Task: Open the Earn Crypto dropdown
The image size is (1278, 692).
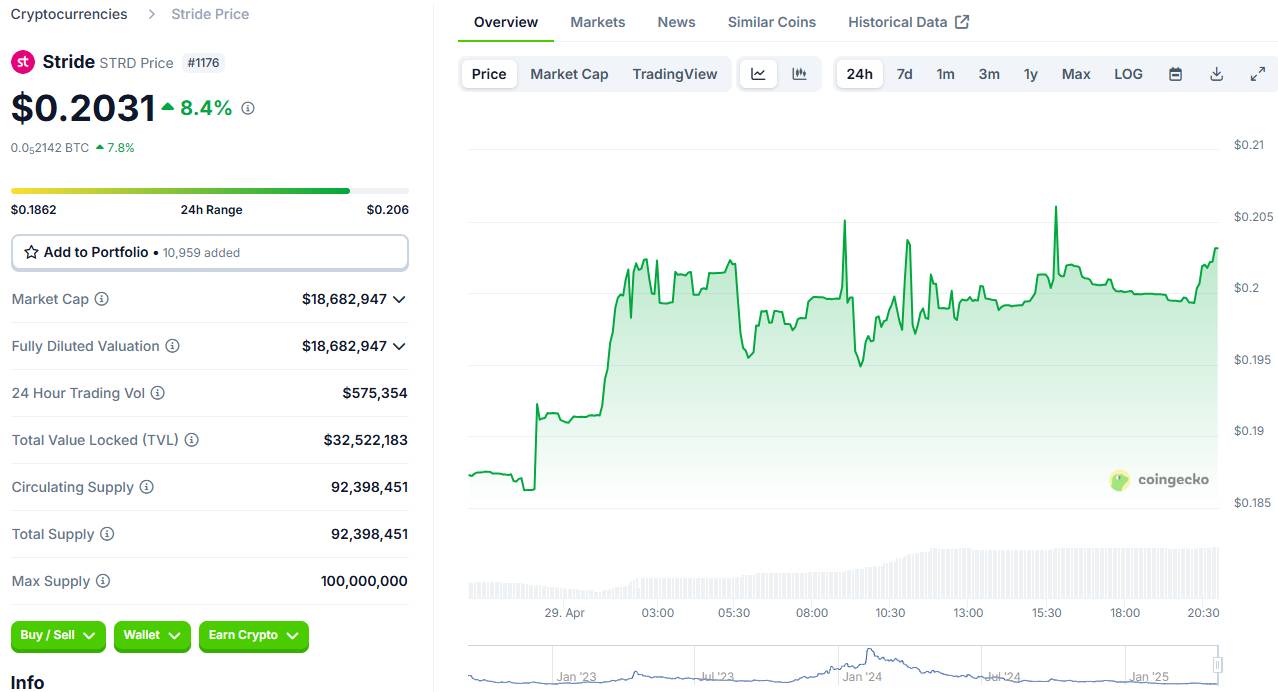Action: (x=254, y=636)
